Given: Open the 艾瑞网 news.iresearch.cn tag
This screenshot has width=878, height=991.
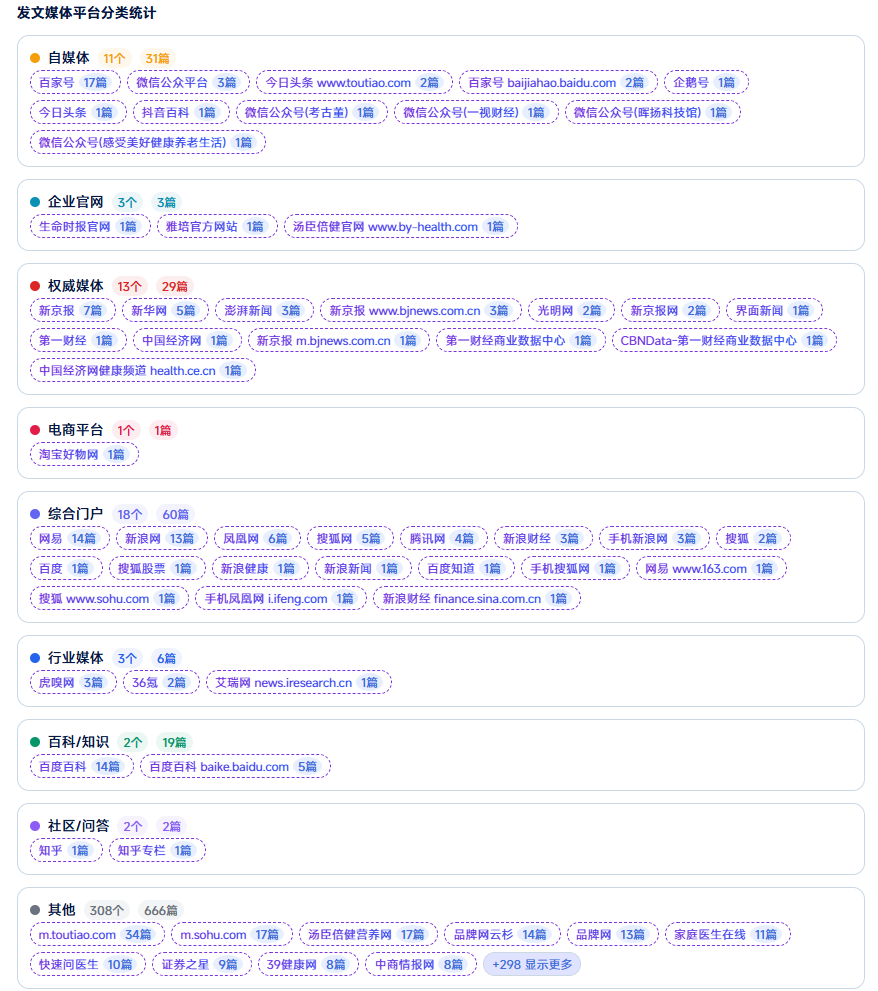Looking at the screenshot, I should 298,682.
